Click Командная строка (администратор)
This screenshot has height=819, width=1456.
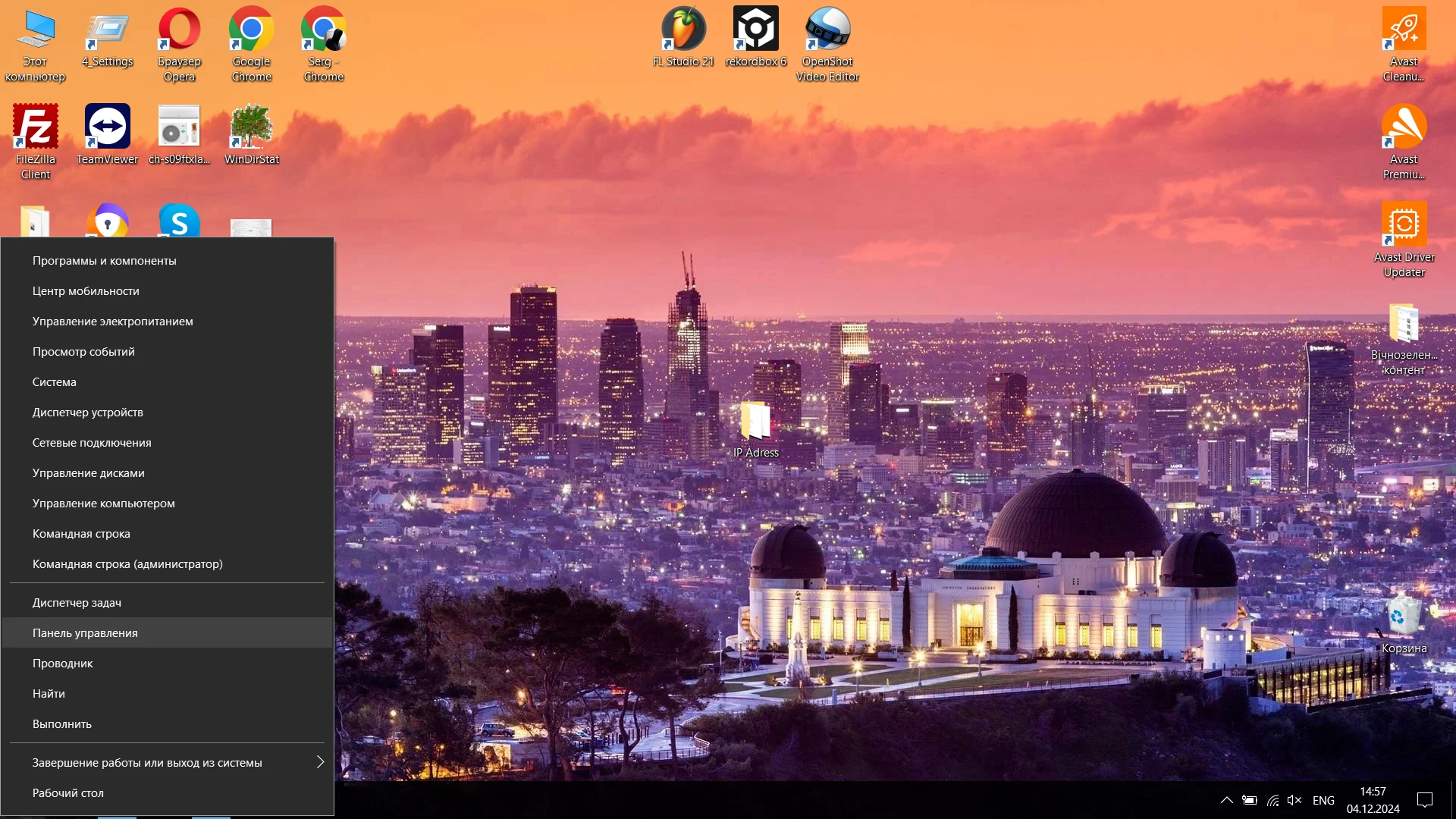point(127,563)
